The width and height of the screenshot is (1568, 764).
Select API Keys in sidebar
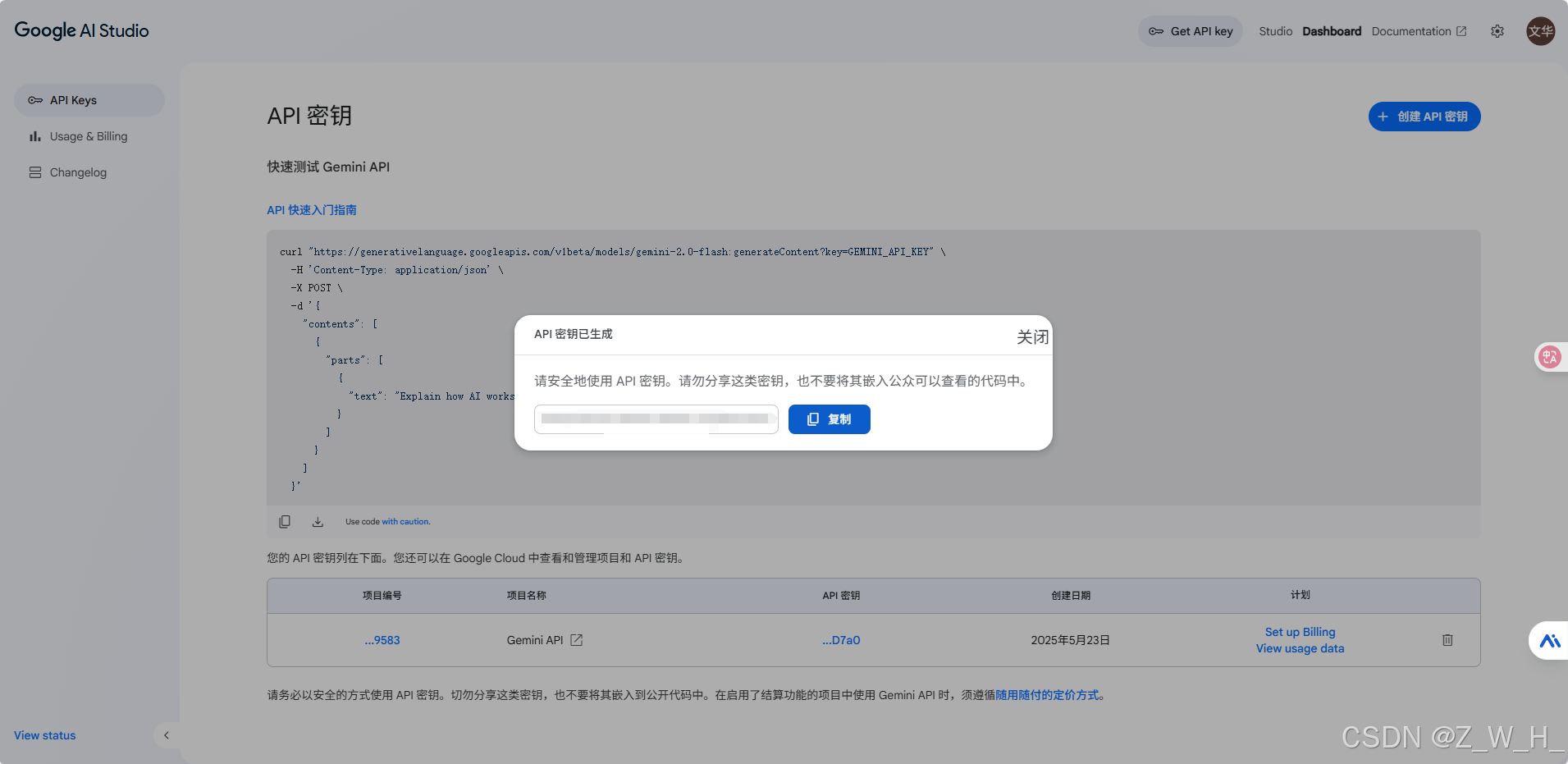[x=89, y=100]
